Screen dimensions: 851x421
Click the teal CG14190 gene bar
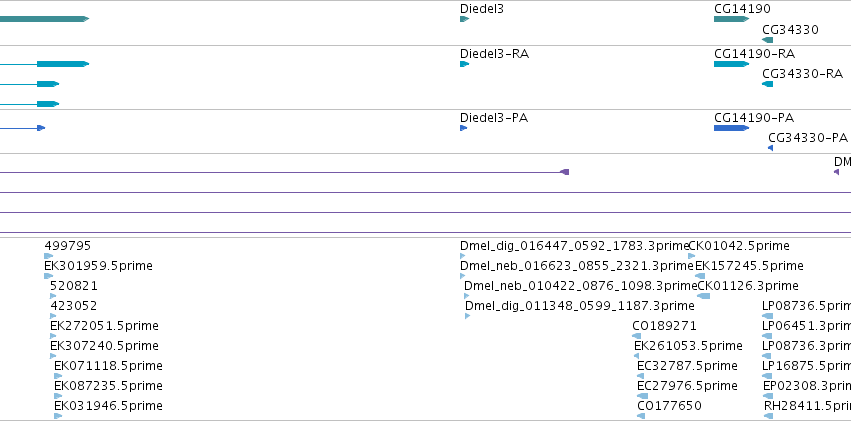click(731, 19)
